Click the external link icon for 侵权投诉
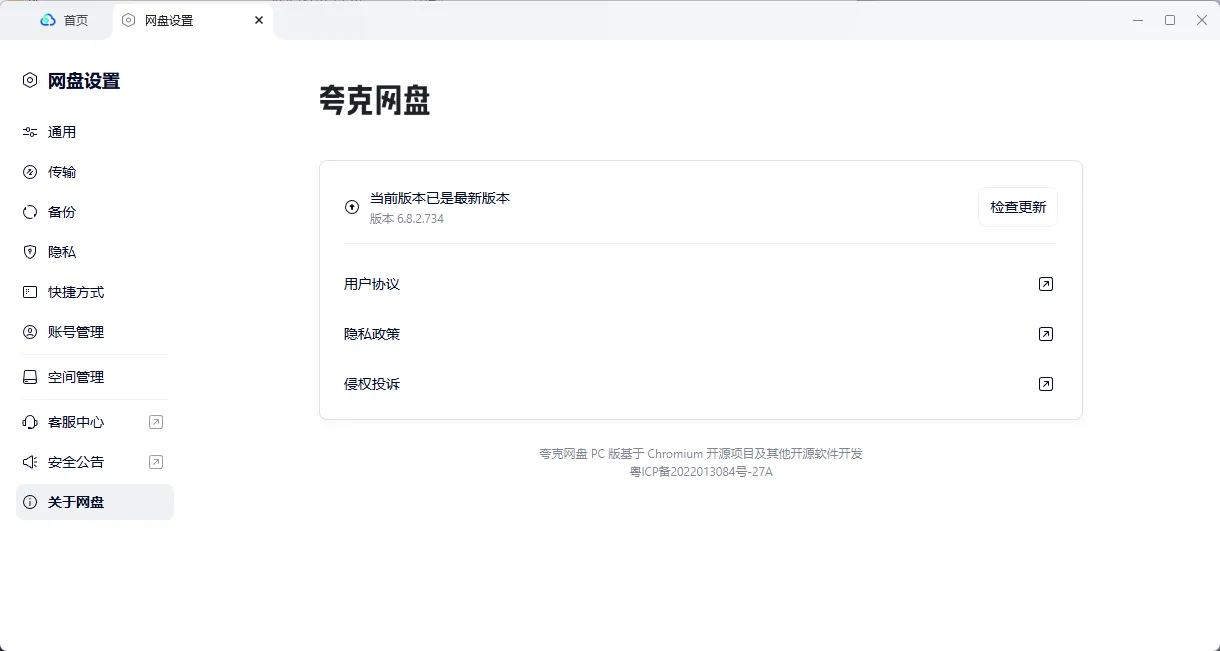The height and width of the screenshot is (651, 1220). pos(1046,384)
